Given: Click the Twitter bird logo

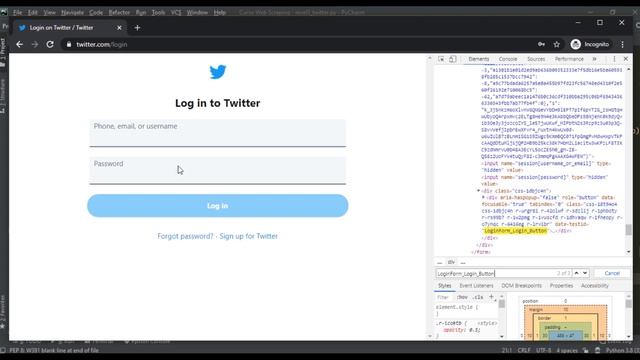Looking at the screenshot, I should coord(218,72).
